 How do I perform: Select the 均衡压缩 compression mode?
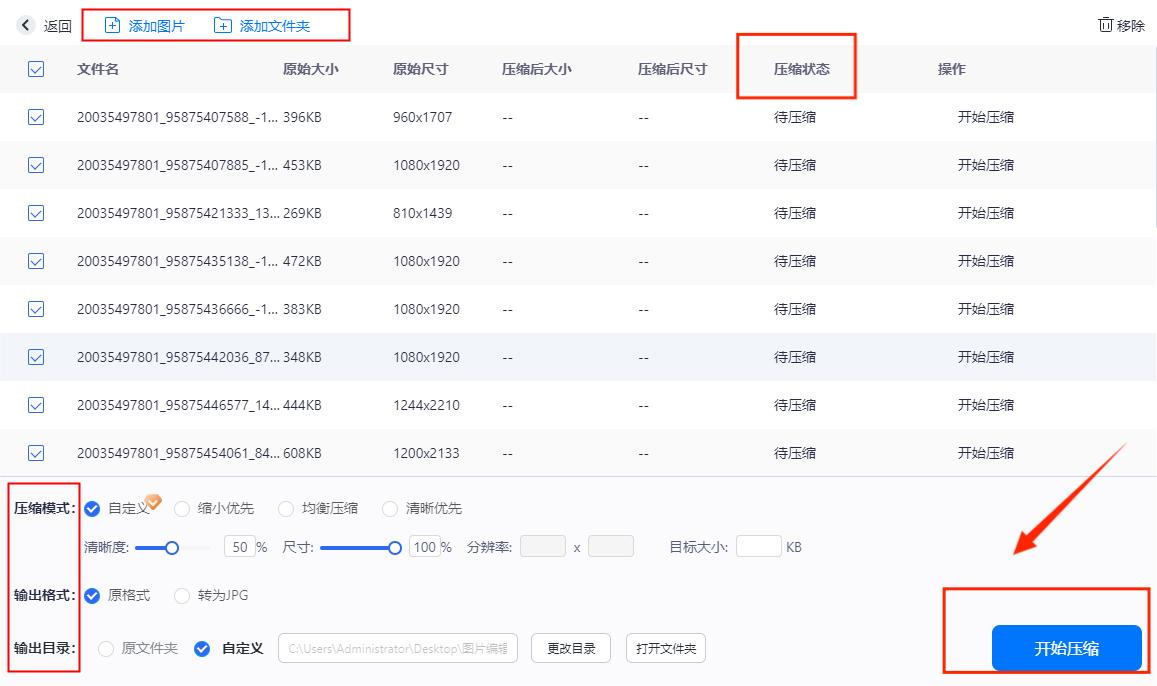[286, 508]
